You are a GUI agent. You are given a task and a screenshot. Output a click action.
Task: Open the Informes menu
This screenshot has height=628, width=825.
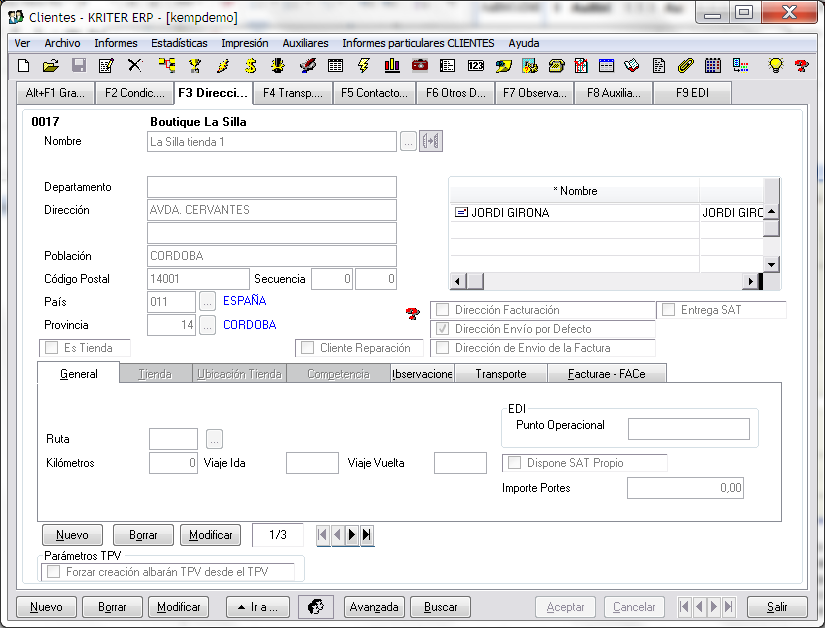point(116,43)
